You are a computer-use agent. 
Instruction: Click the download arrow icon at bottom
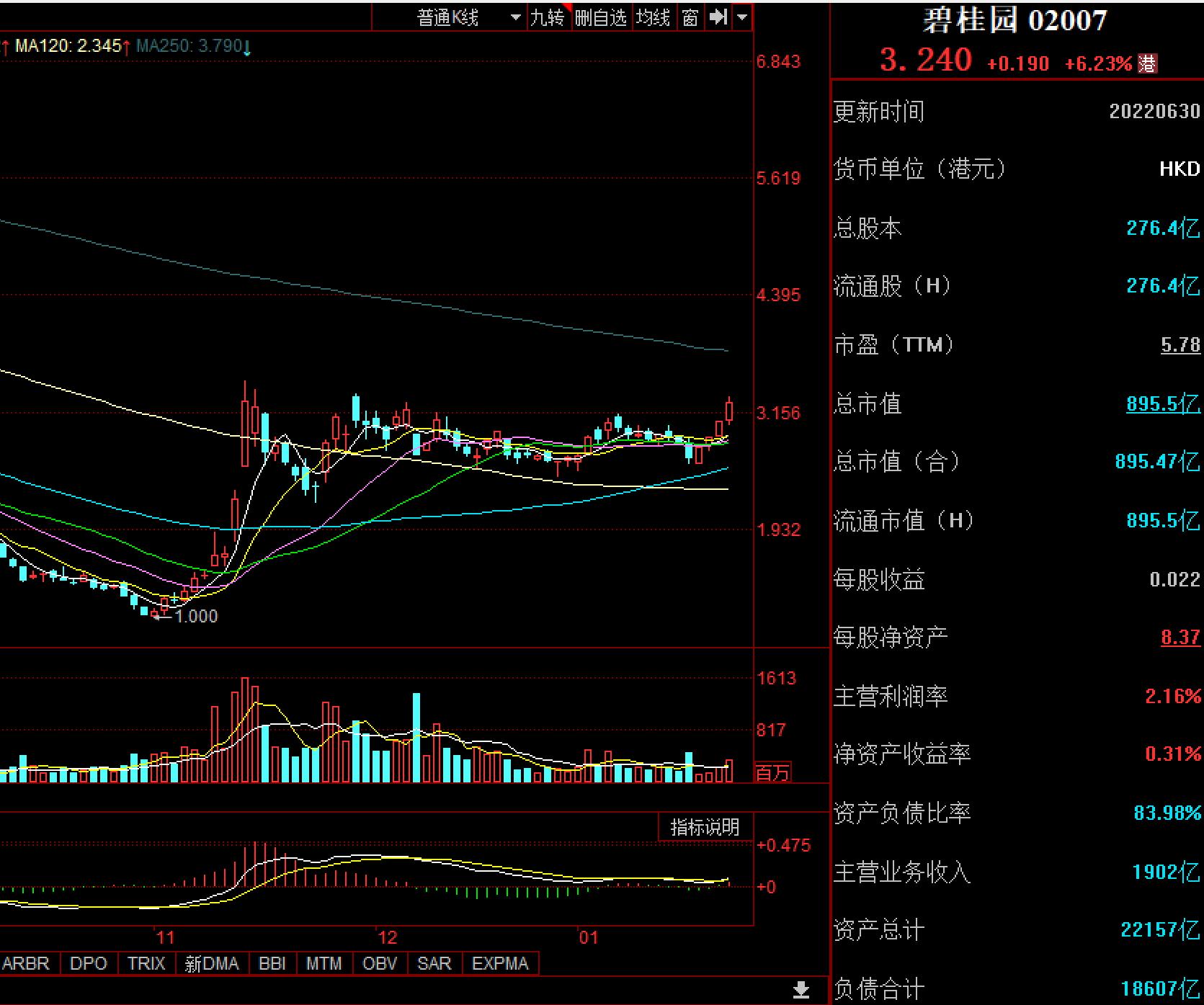tap(801, 990)
